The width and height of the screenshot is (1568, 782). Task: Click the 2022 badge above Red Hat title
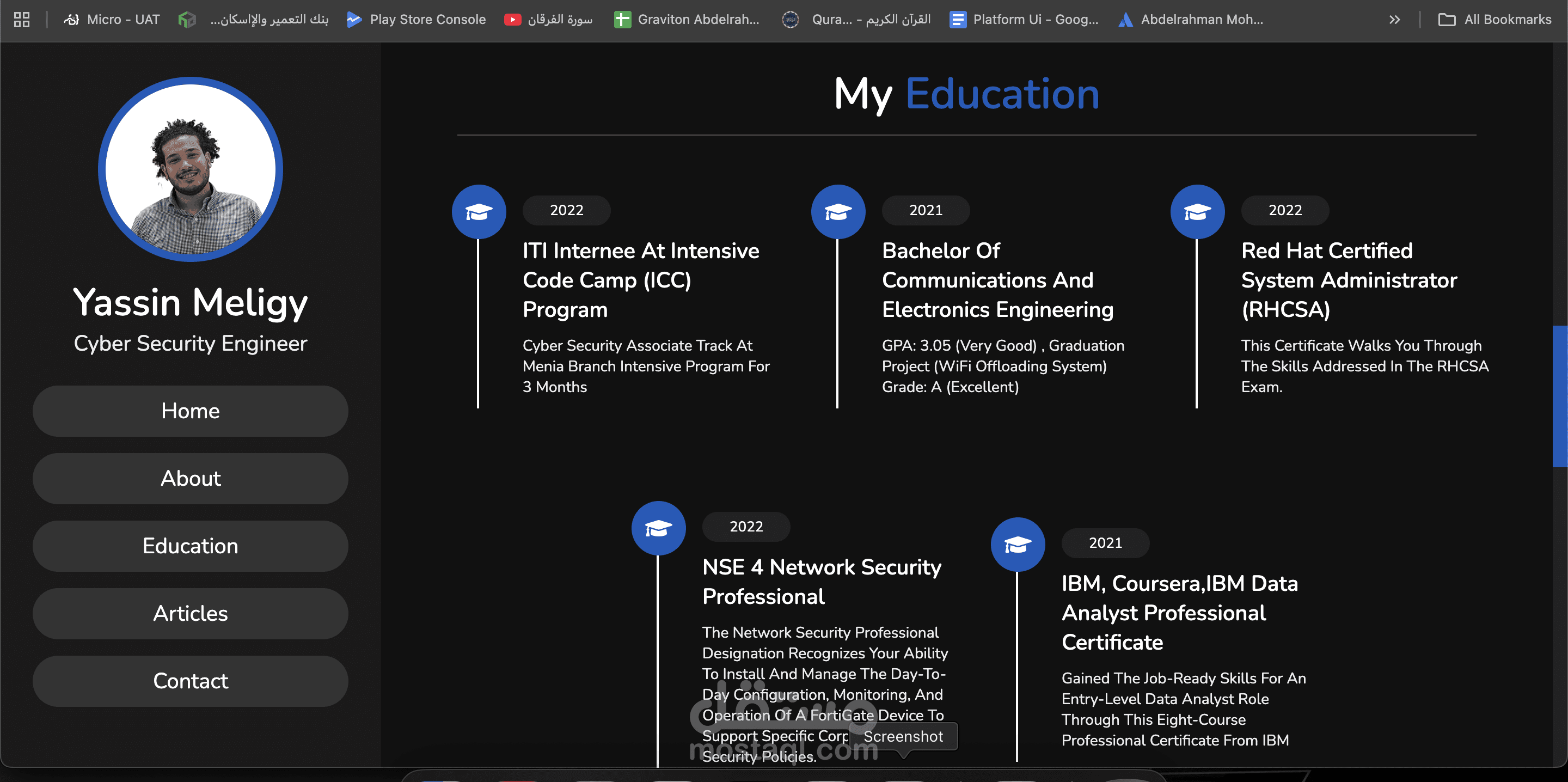[1285, 210]
